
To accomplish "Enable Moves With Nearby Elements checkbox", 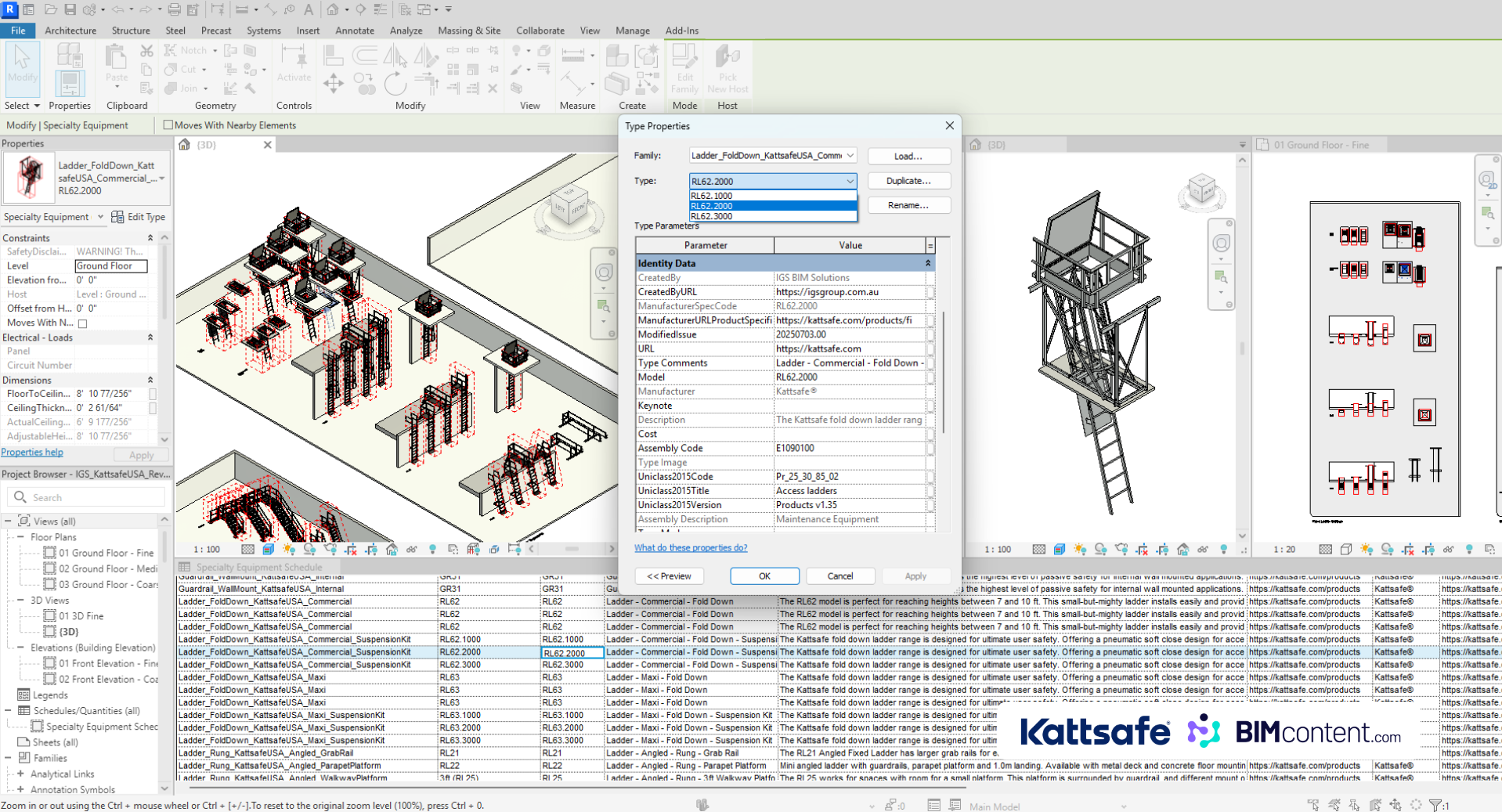I will 168,125.
